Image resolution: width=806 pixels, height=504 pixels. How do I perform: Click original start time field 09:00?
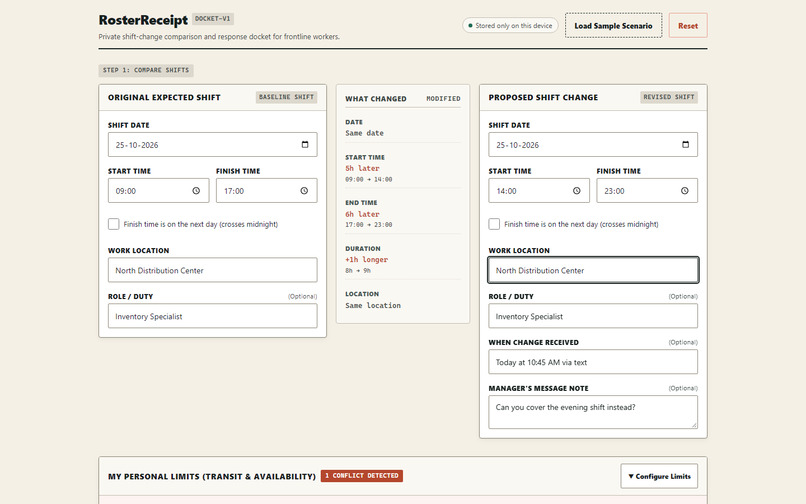(158, 191)
